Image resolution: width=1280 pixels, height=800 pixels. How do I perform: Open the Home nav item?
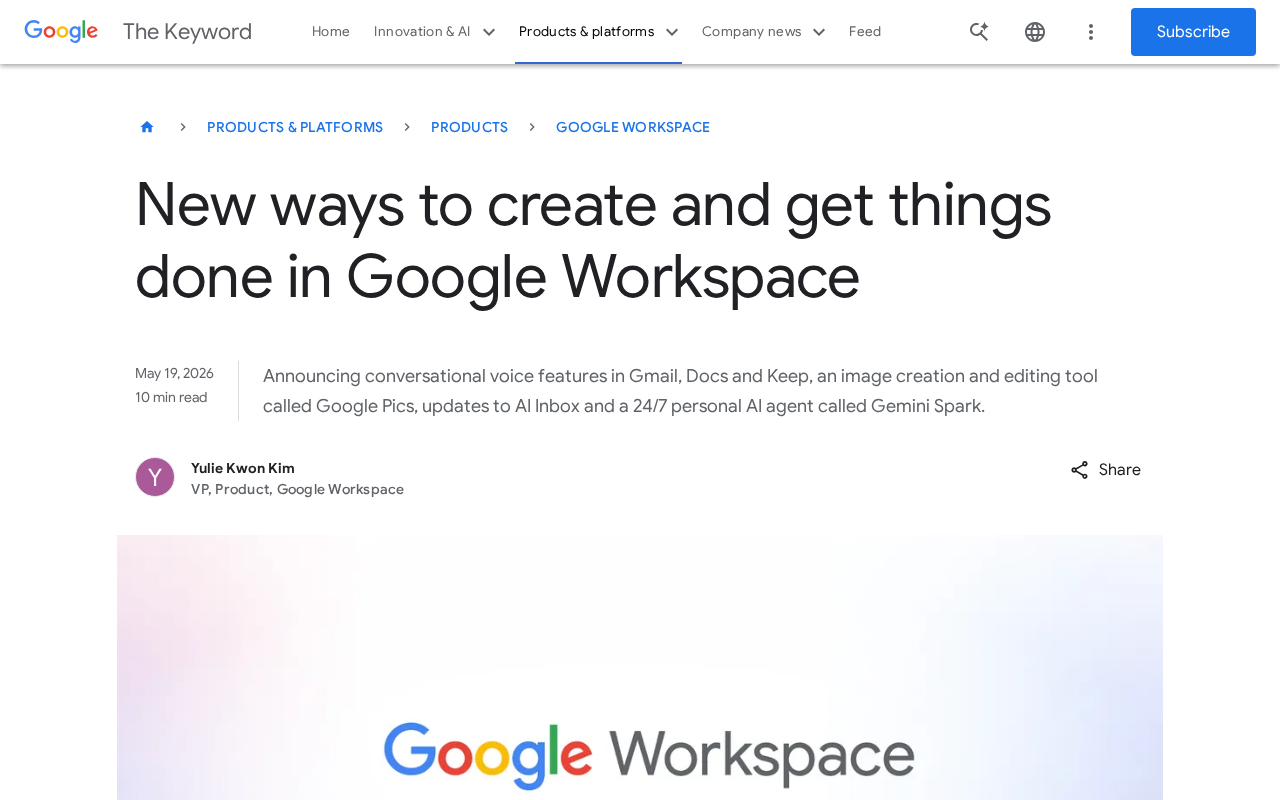click(331, 32)
